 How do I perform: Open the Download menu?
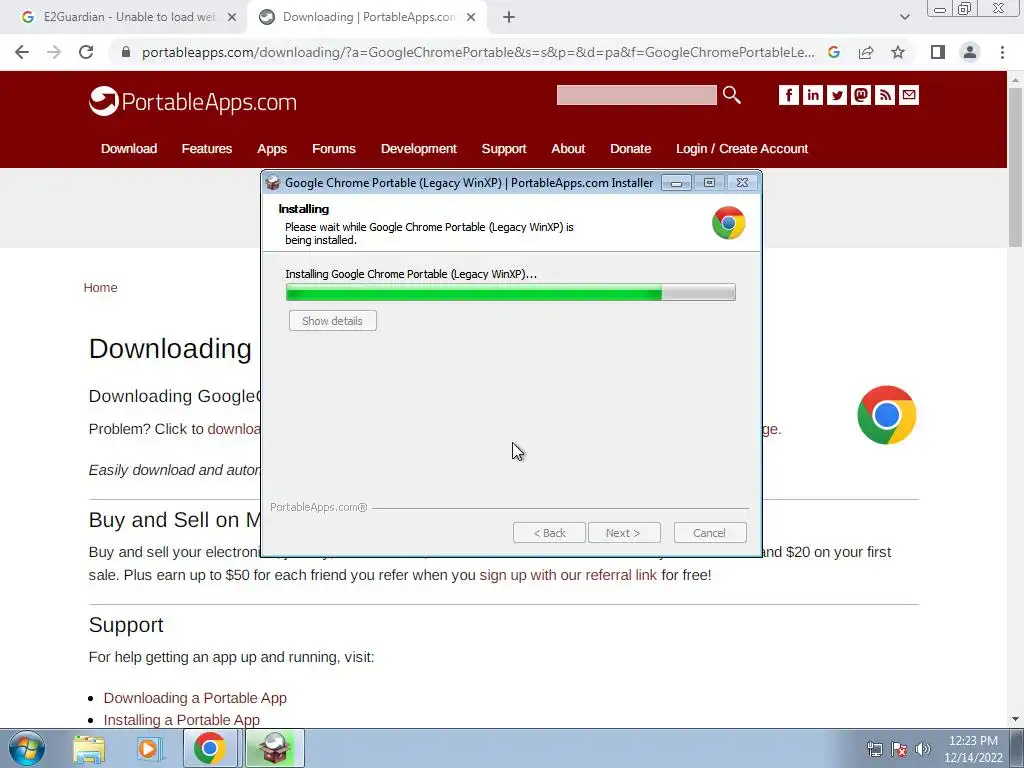pyautogui.click(x=129, y=149)
